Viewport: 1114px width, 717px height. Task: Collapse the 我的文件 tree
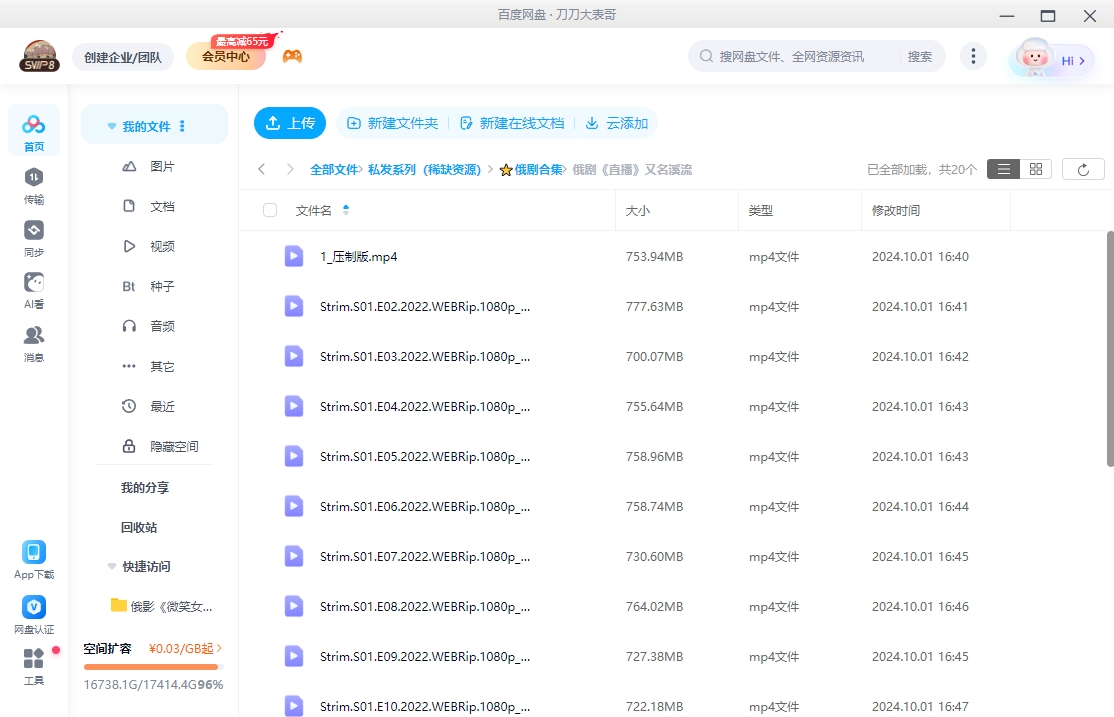click(x=111, y=125)
